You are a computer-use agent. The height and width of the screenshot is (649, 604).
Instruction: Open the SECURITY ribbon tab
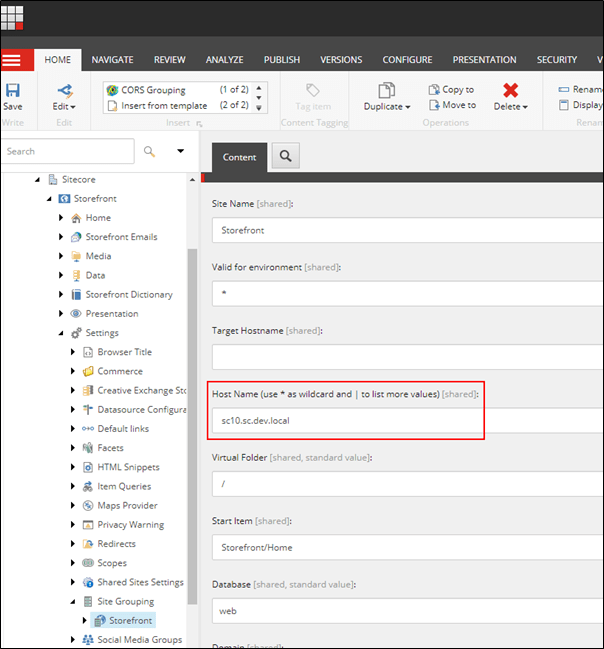coord(557,60)
